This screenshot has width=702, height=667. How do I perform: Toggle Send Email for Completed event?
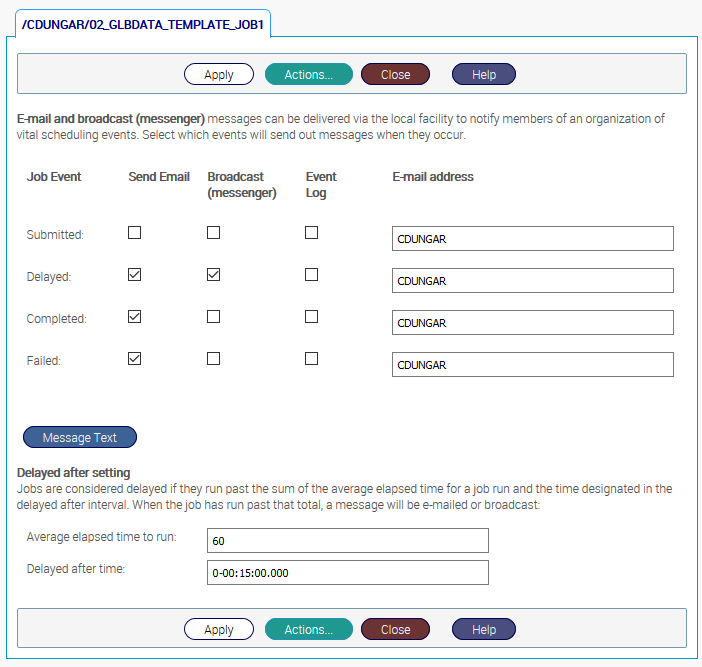pyautogui.click(x=135, y=317)
